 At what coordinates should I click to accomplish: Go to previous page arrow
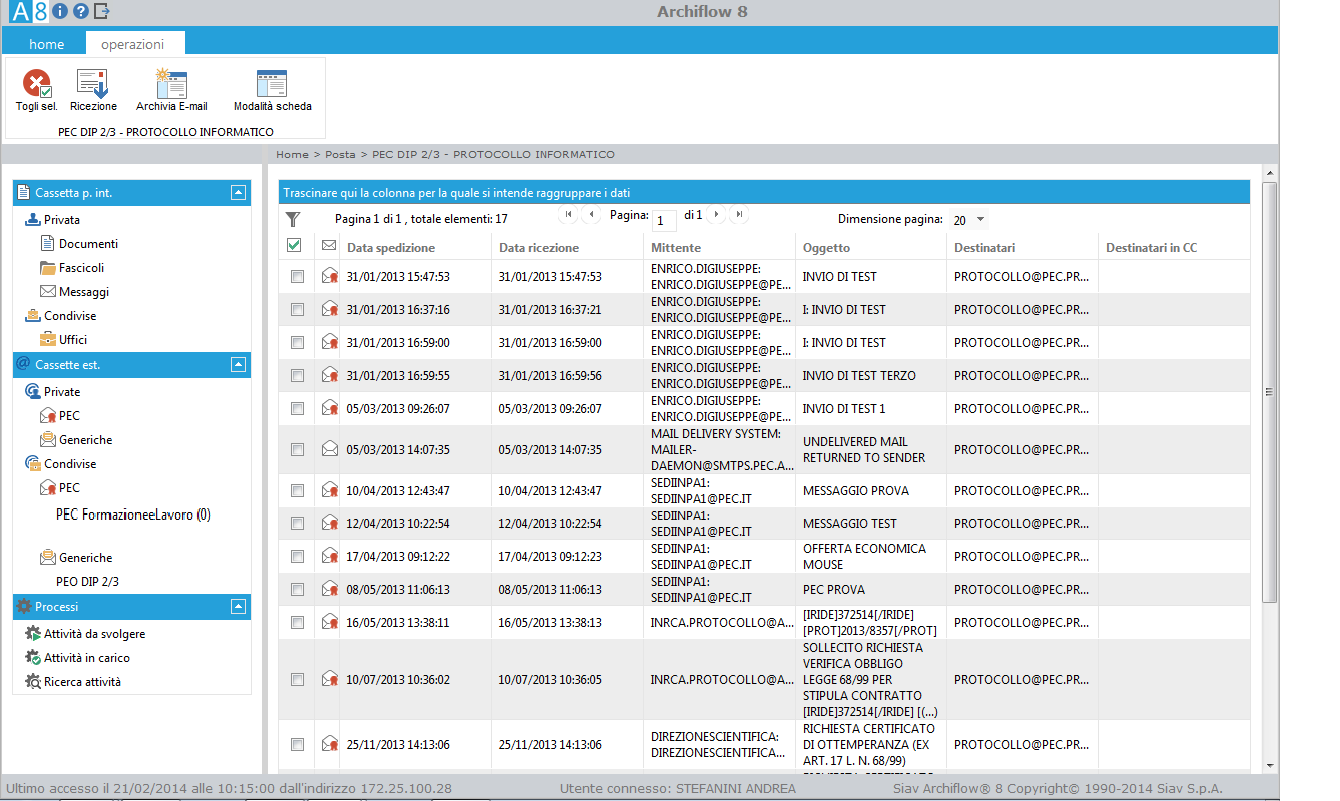click(592, 214)
